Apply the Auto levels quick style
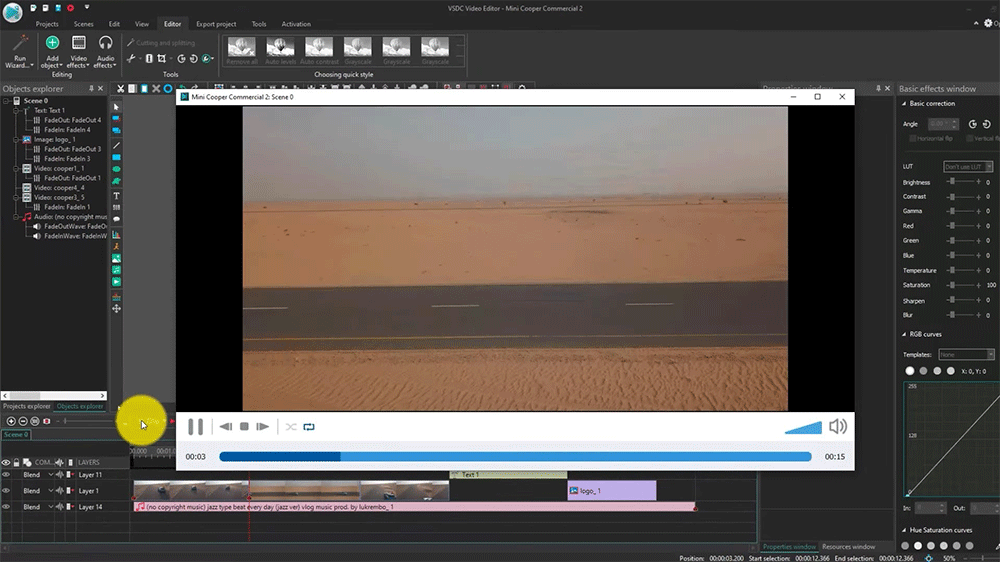Image resolution: width=1000 pixels, height=562 pixels. click(280, 50)
